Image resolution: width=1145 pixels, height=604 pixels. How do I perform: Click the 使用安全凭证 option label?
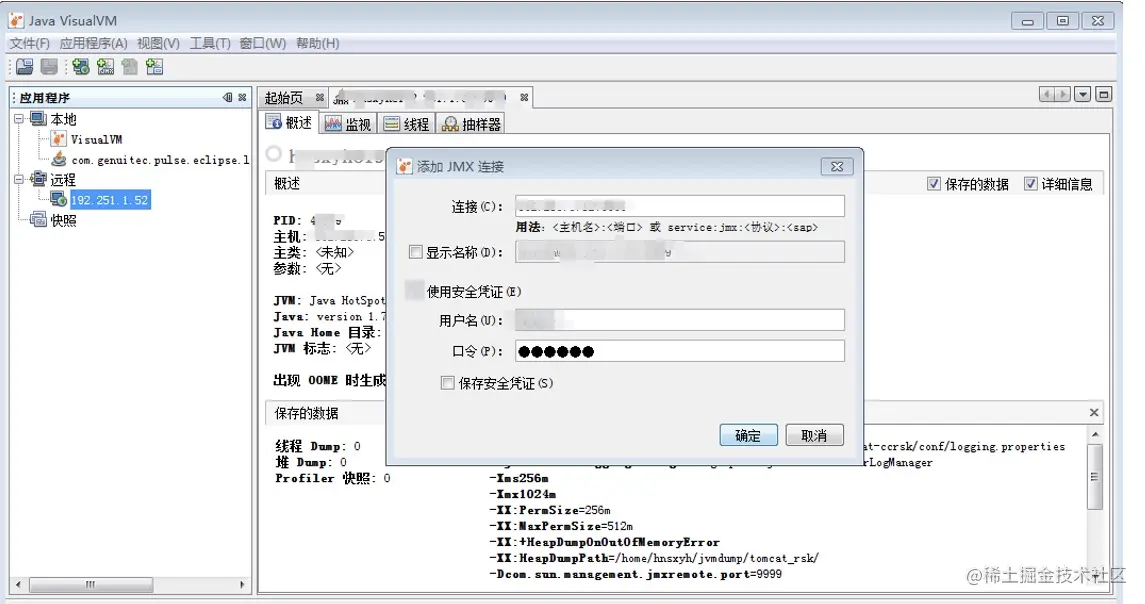point(474,292)
